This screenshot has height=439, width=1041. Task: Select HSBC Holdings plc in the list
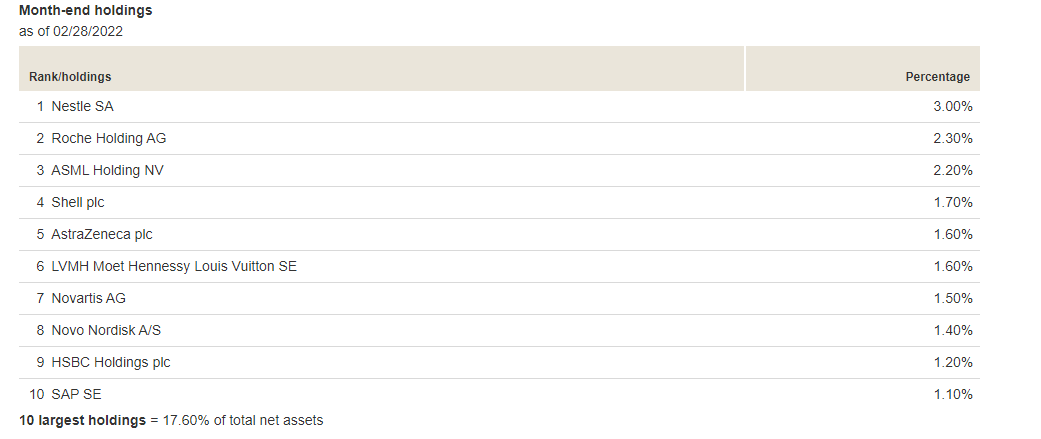(110, 363)
